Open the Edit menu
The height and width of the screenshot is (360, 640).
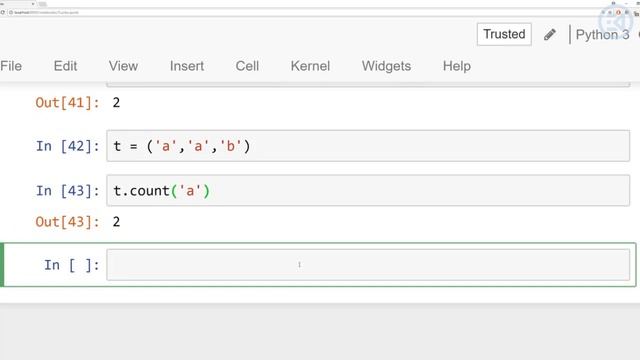[x=65, y=66]
